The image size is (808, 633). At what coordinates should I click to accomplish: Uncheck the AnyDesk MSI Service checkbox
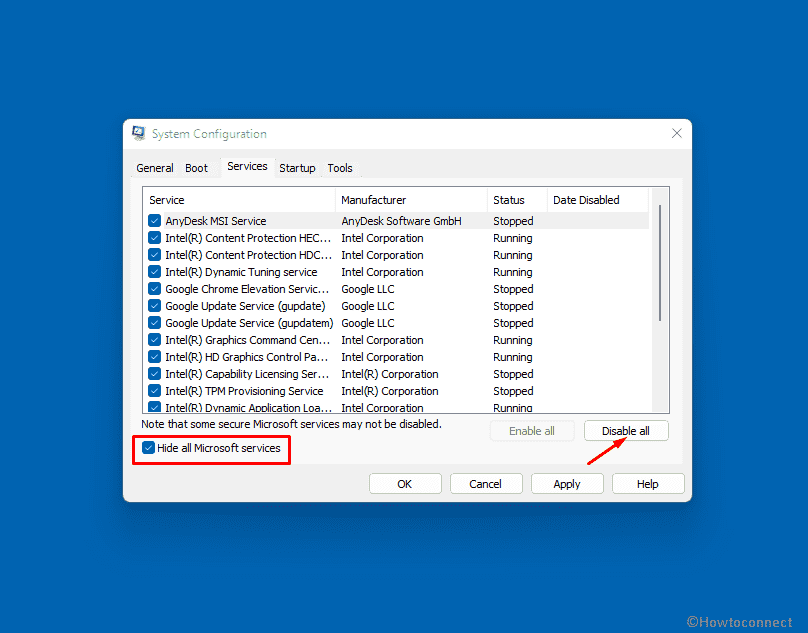click(x=154, y=221)
